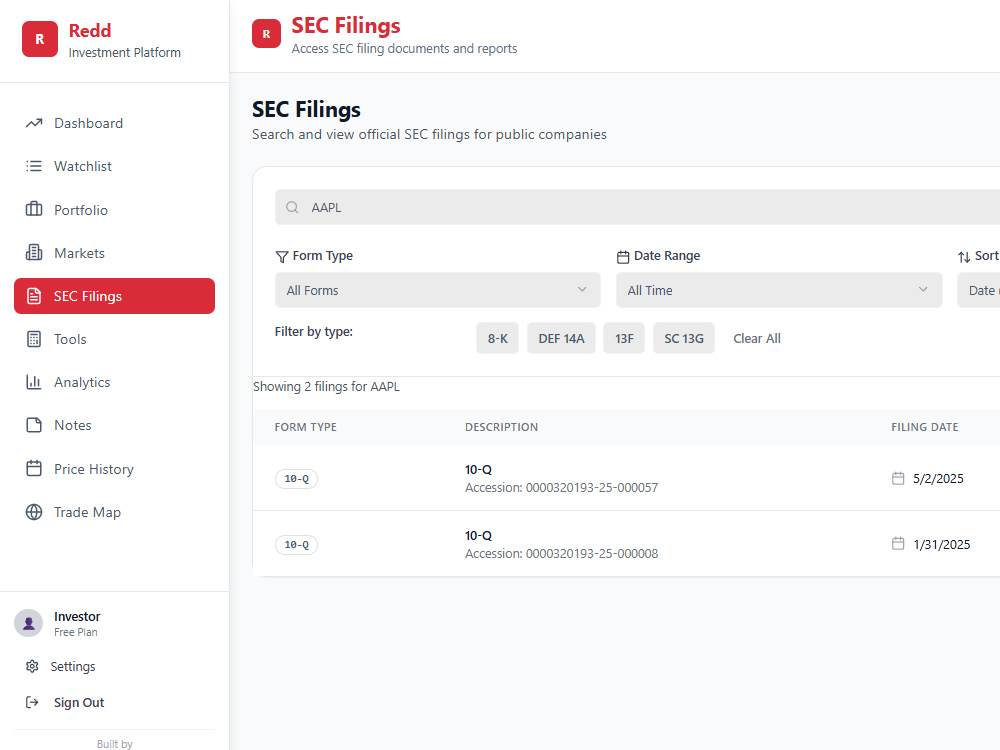Click the Settings gear icon
This screenshot has width=1000, height=750.
(x=32, y=666)
